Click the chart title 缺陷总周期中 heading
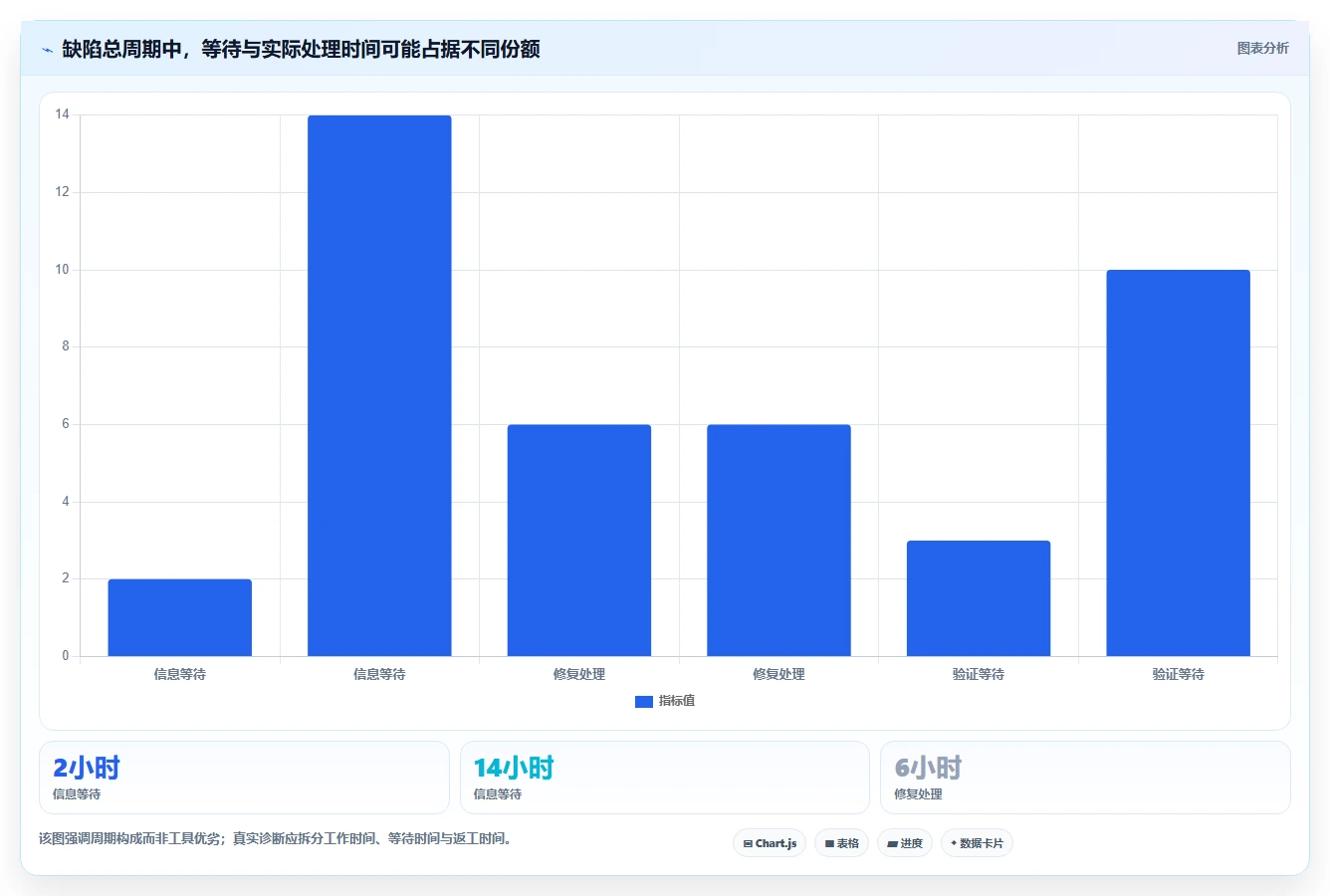Screen dimensions: 1330x896 coord(301,50)
